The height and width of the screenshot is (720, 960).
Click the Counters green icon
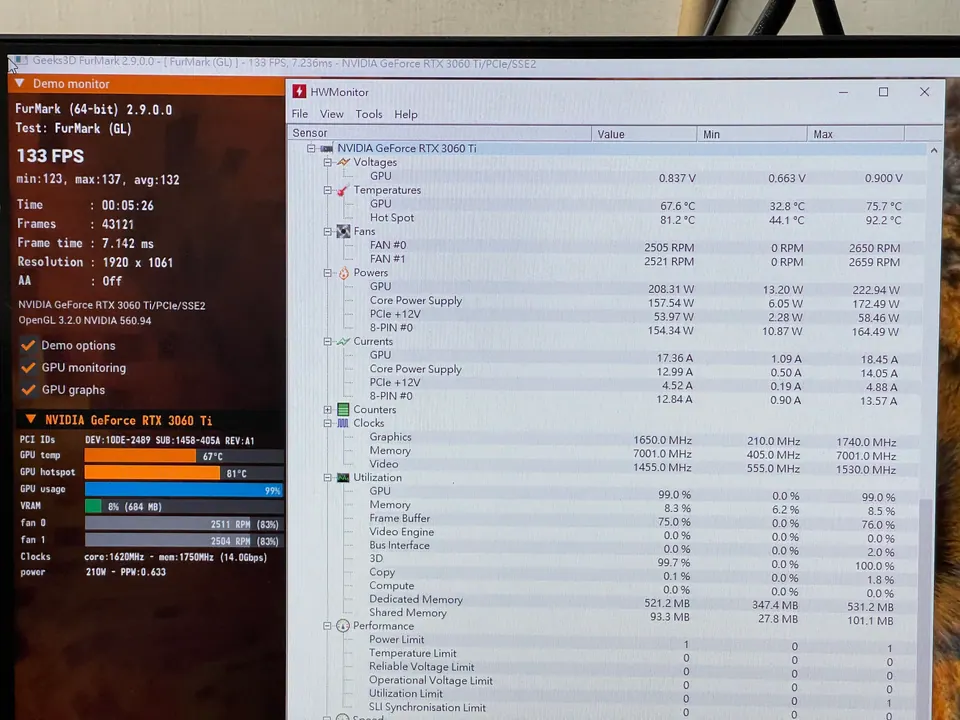[x=343, y=410]
